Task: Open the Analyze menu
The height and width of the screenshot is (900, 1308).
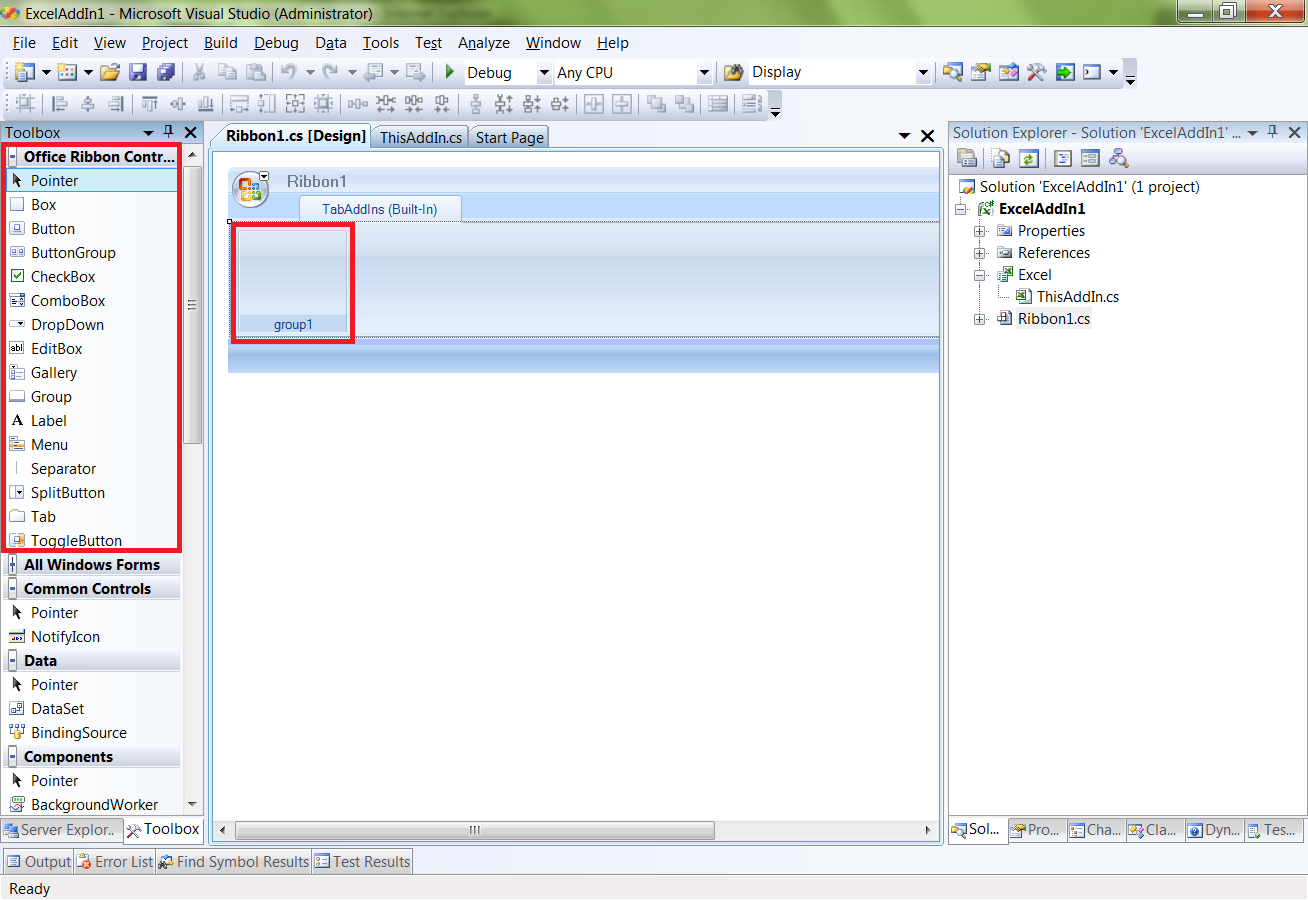Action: (x=484, y=43)
